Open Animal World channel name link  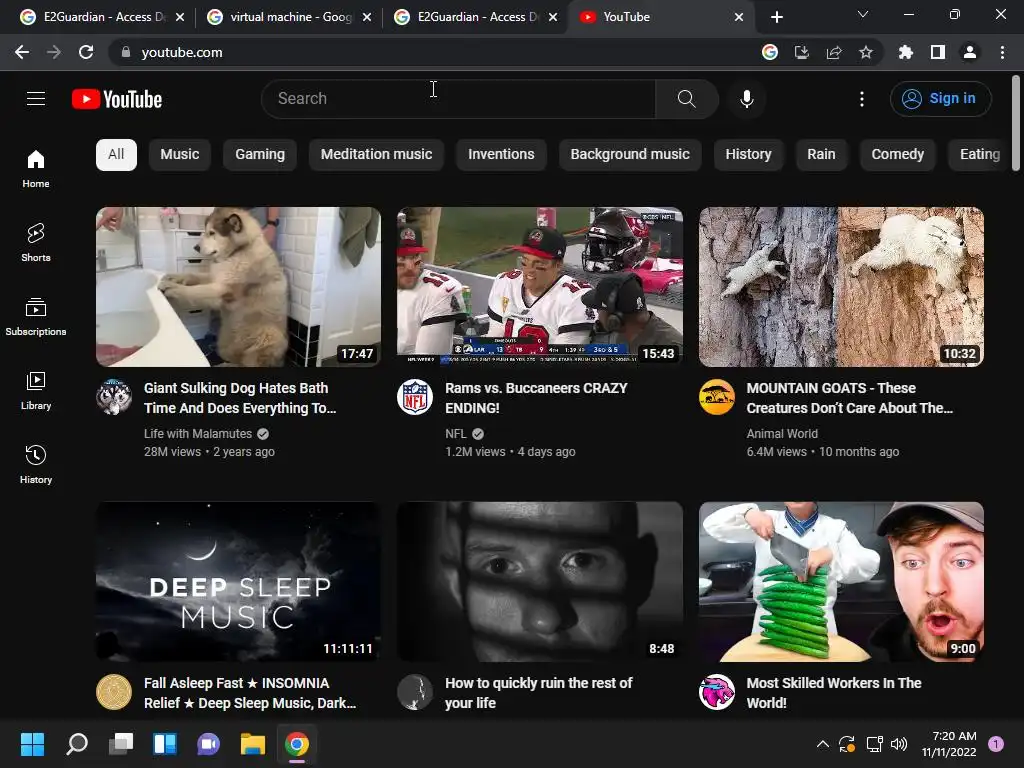782,434
